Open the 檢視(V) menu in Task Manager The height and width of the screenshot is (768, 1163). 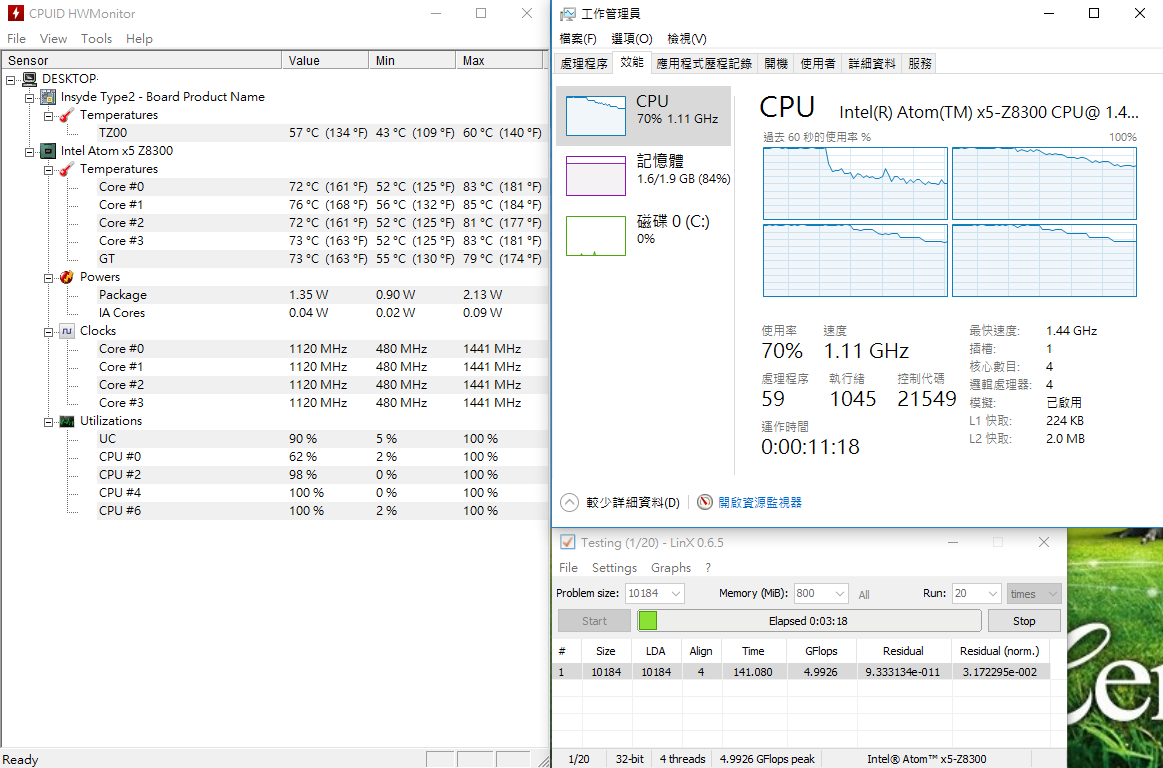tap(687, 39)
